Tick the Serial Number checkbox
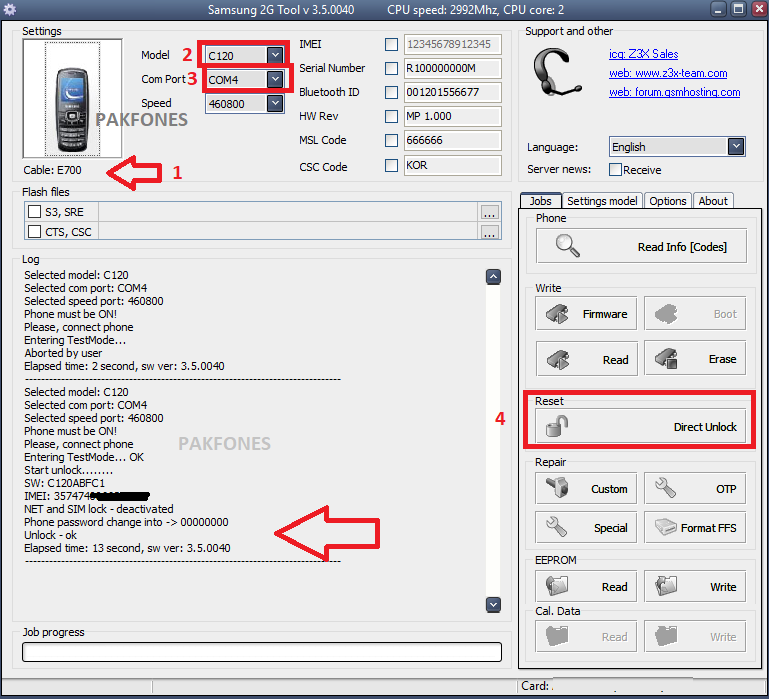769x699 pixels. point(391,68)
